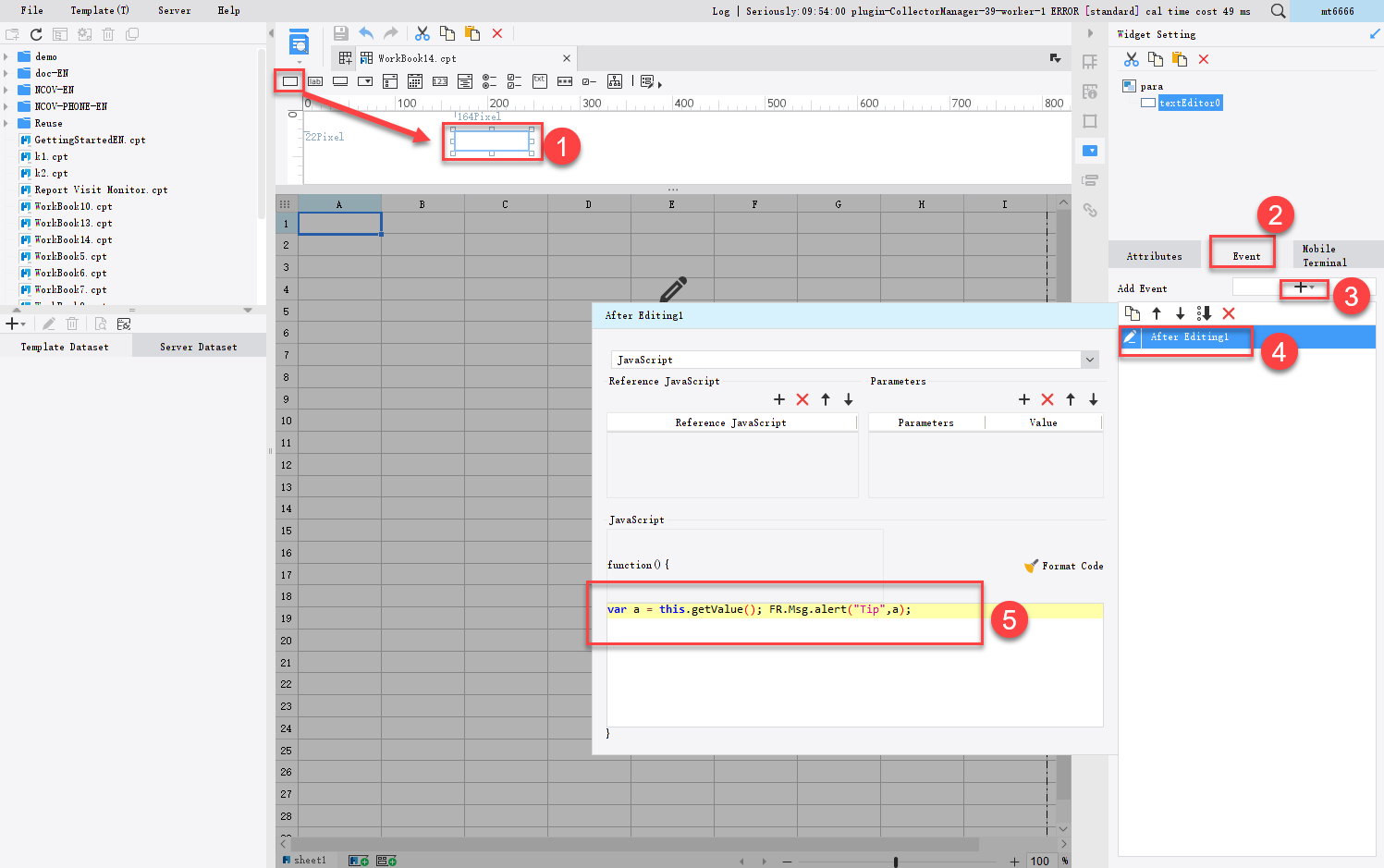
Task: Select the Date widget tool
Action: coord(414,81)
